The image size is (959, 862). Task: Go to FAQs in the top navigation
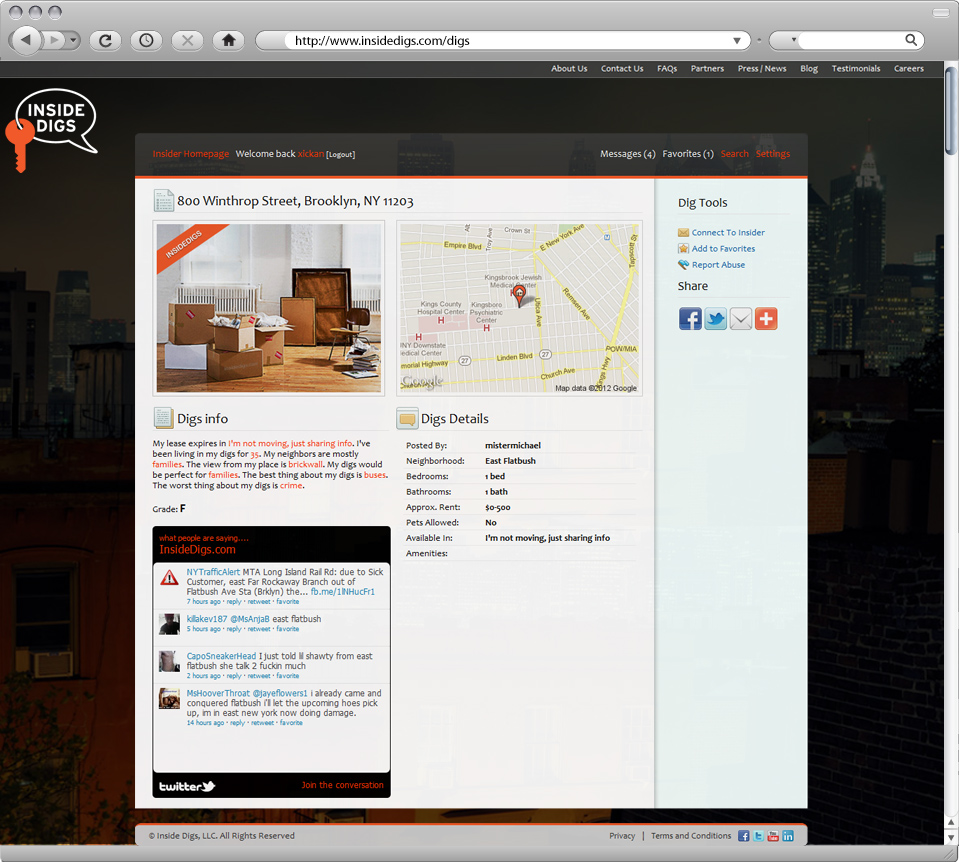pos(667,69)
